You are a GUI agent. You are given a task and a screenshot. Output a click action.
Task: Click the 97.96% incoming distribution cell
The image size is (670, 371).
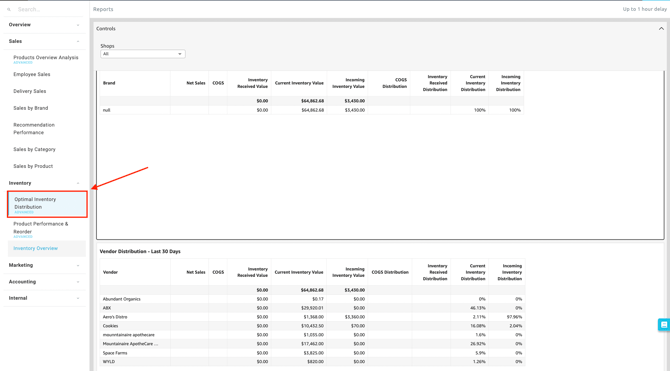click(x=513, y=317)
